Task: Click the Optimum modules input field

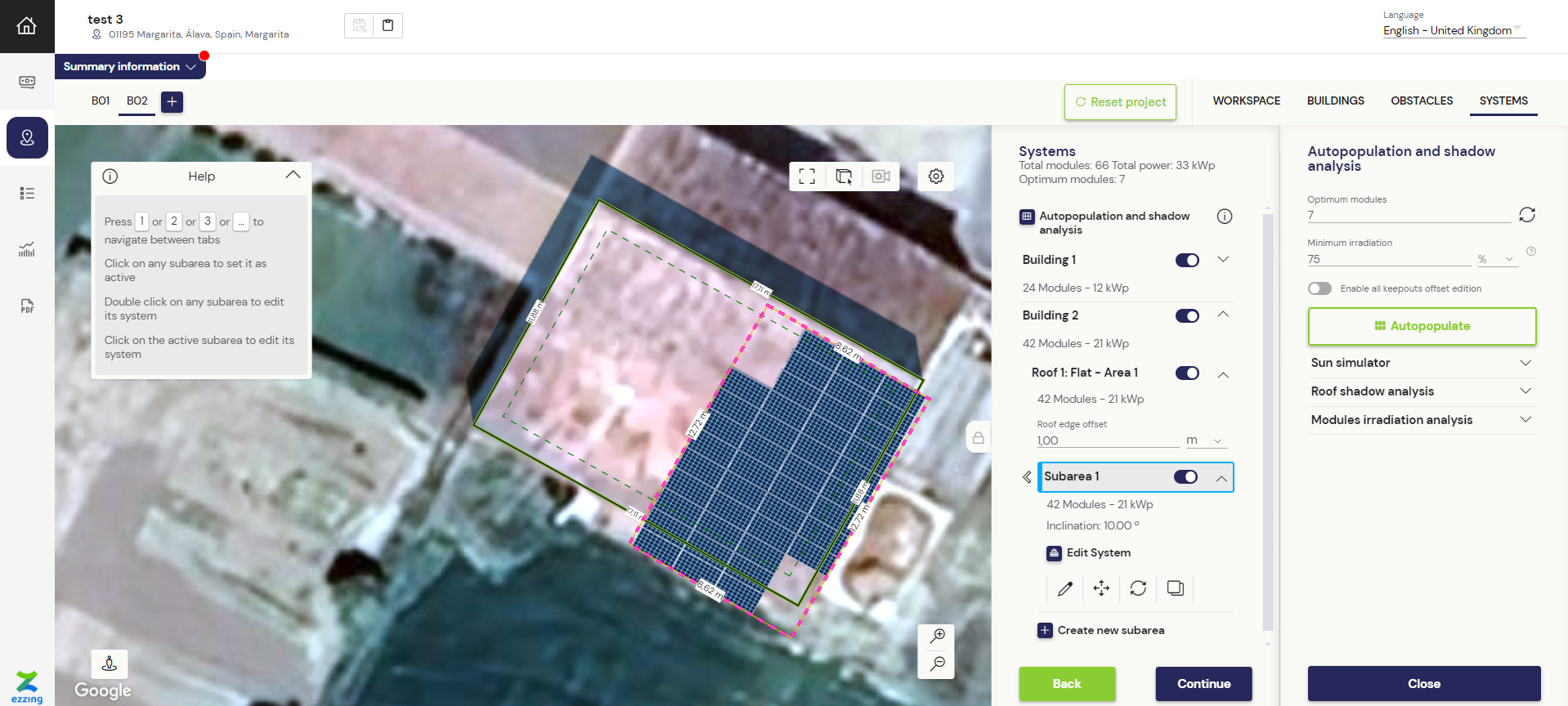Action: (x=1409, y=215)
